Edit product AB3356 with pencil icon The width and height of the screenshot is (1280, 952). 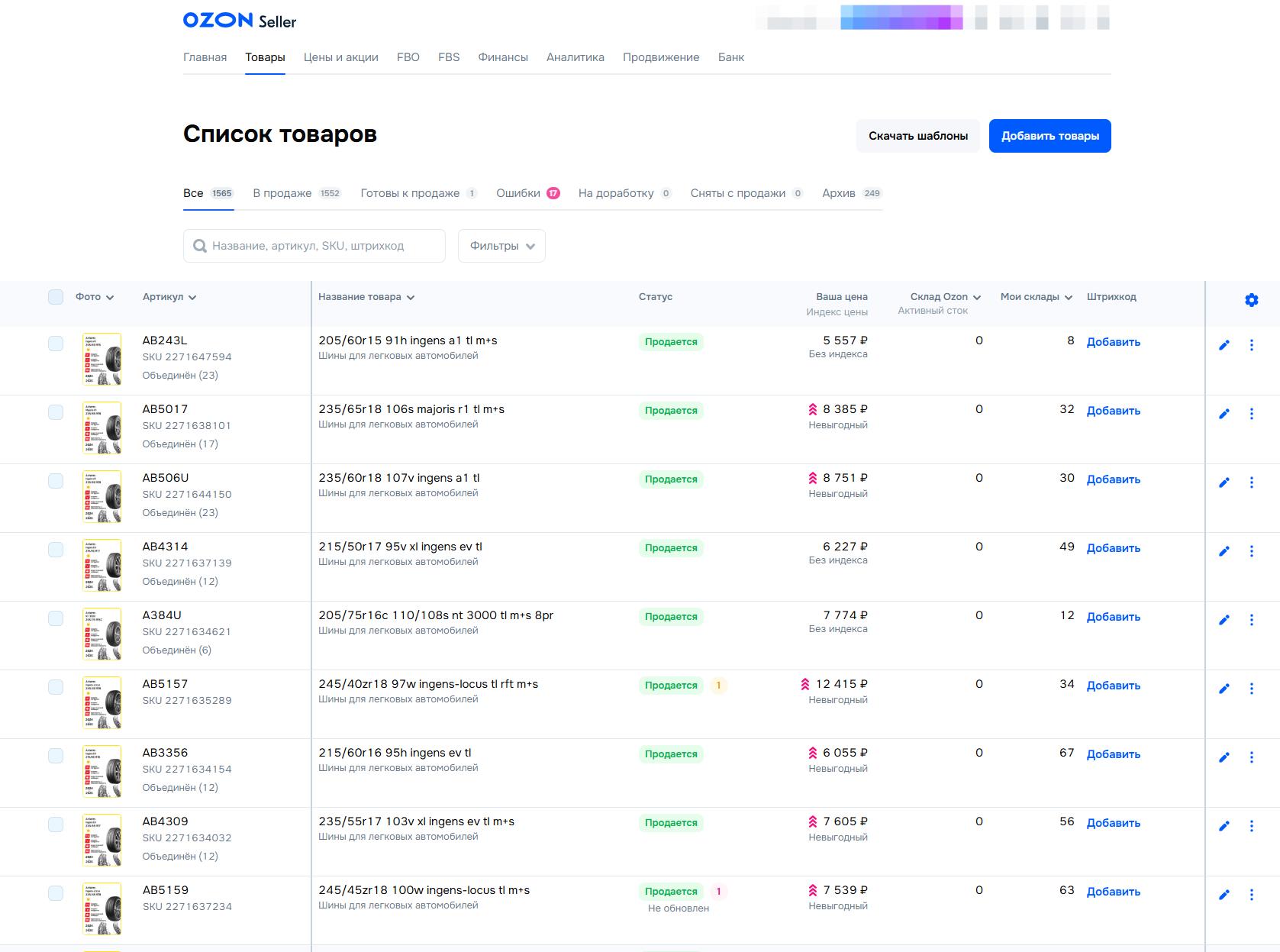click(x=1224, y=757)
